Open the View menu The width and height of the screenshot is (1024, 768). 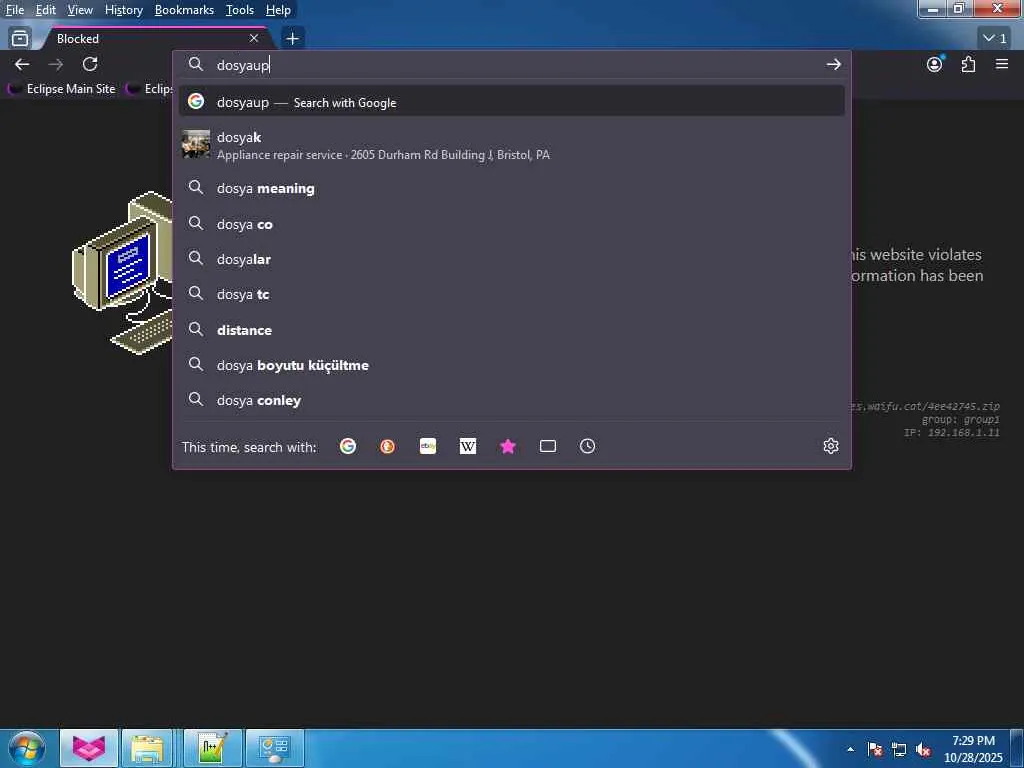tap(80, 10)
